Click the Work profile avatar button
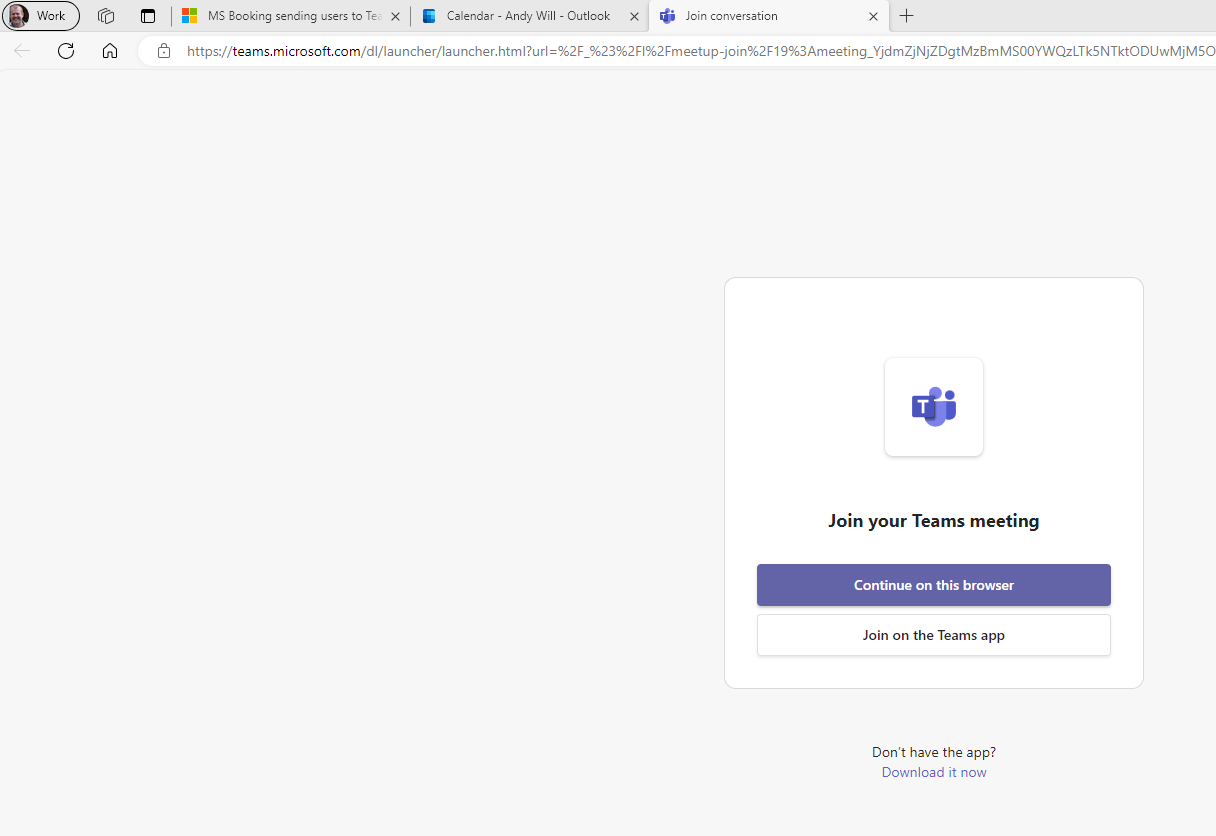 click(x=40, y=16)
